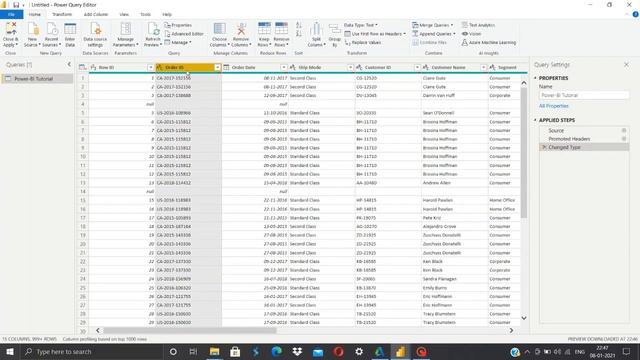
Task: Open File Explorer from the taskbar
Action: (x=214, y=351)
